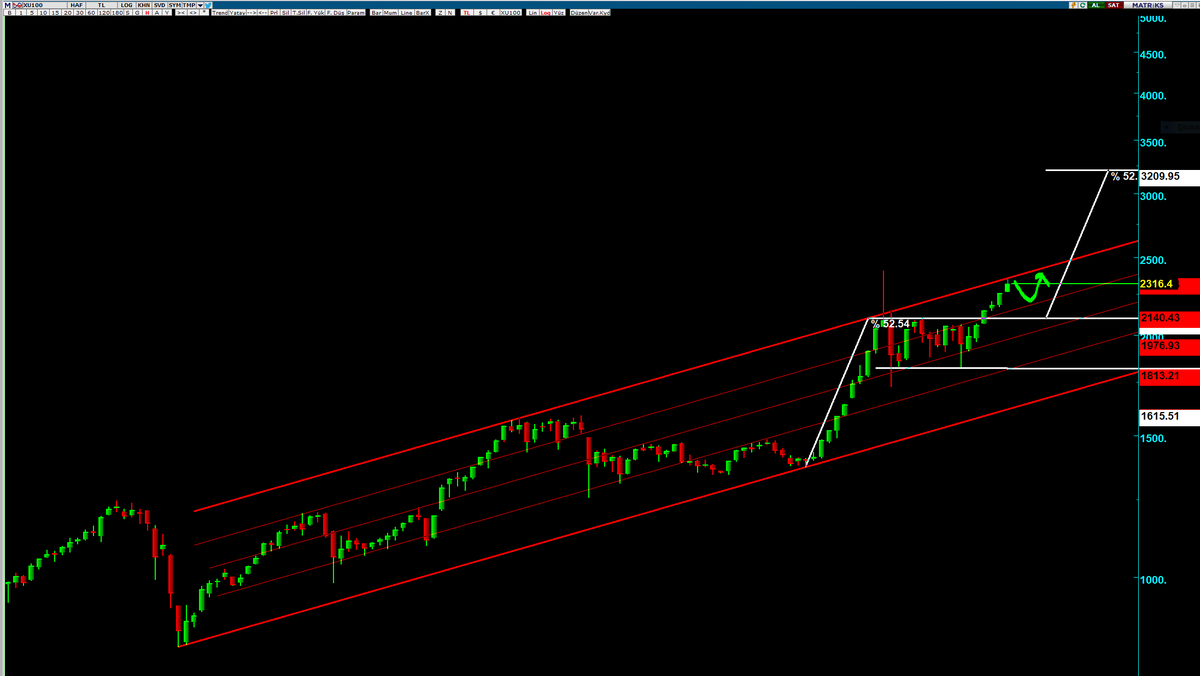Click the Var.Kyd save default button
Image resolution: width=1200 pixels, height=676 pixels.
[x=599, y=12]
